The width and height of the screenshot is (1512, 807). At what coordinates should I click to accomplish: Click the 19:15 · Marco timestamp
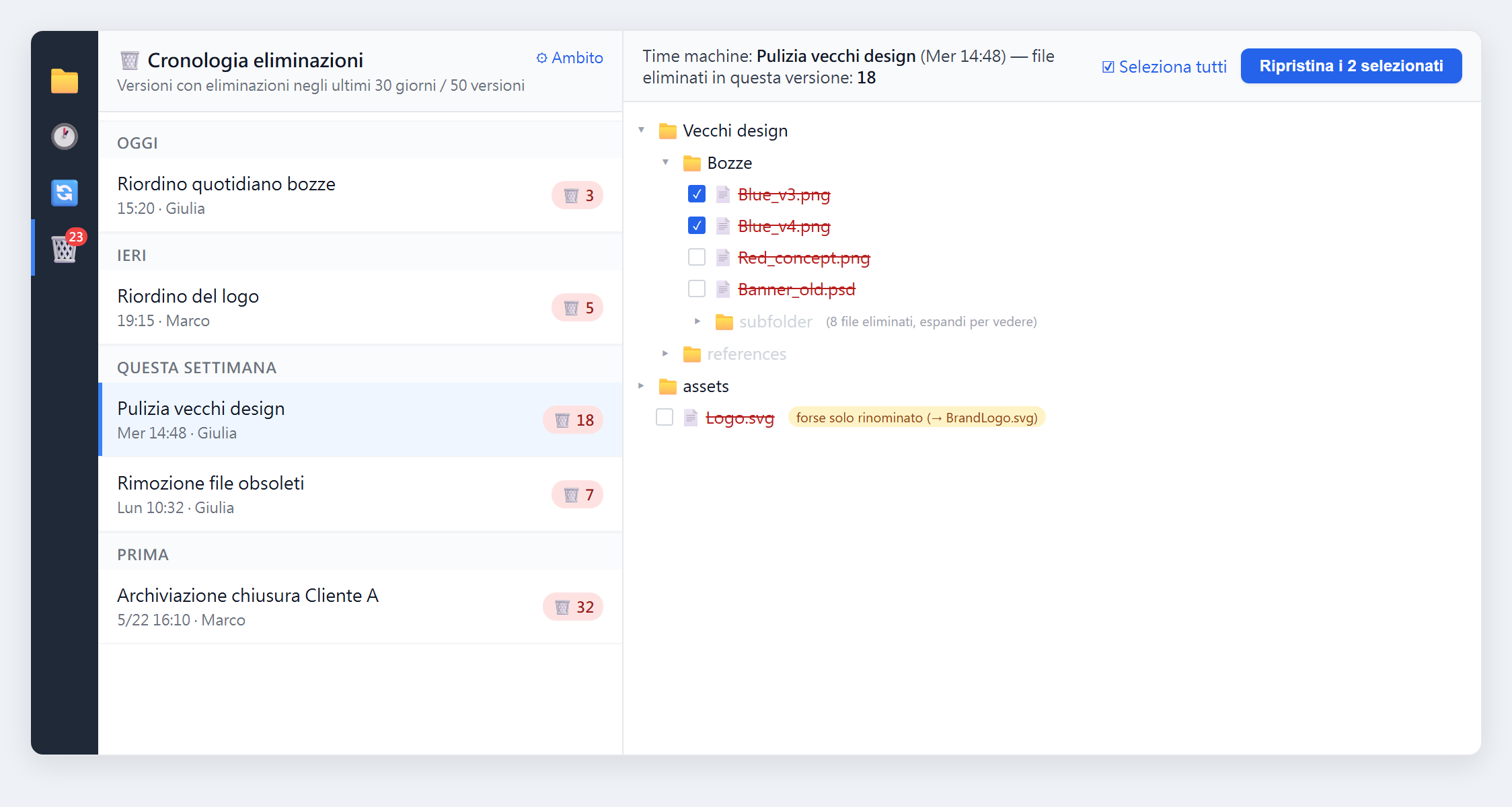(163, 321)
